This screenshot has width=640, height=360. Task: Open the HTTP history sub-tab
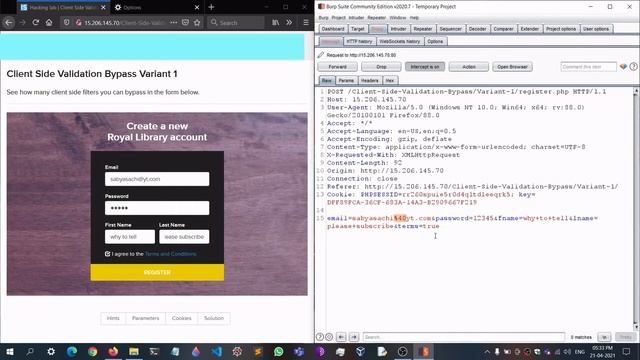(359, 41)
